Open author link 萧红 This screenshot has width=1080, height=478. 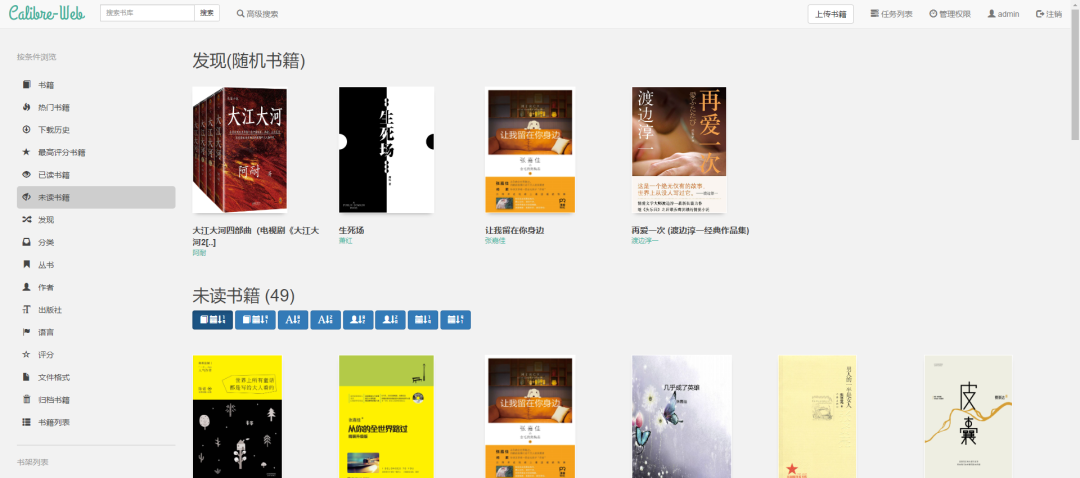click(345, 240)
